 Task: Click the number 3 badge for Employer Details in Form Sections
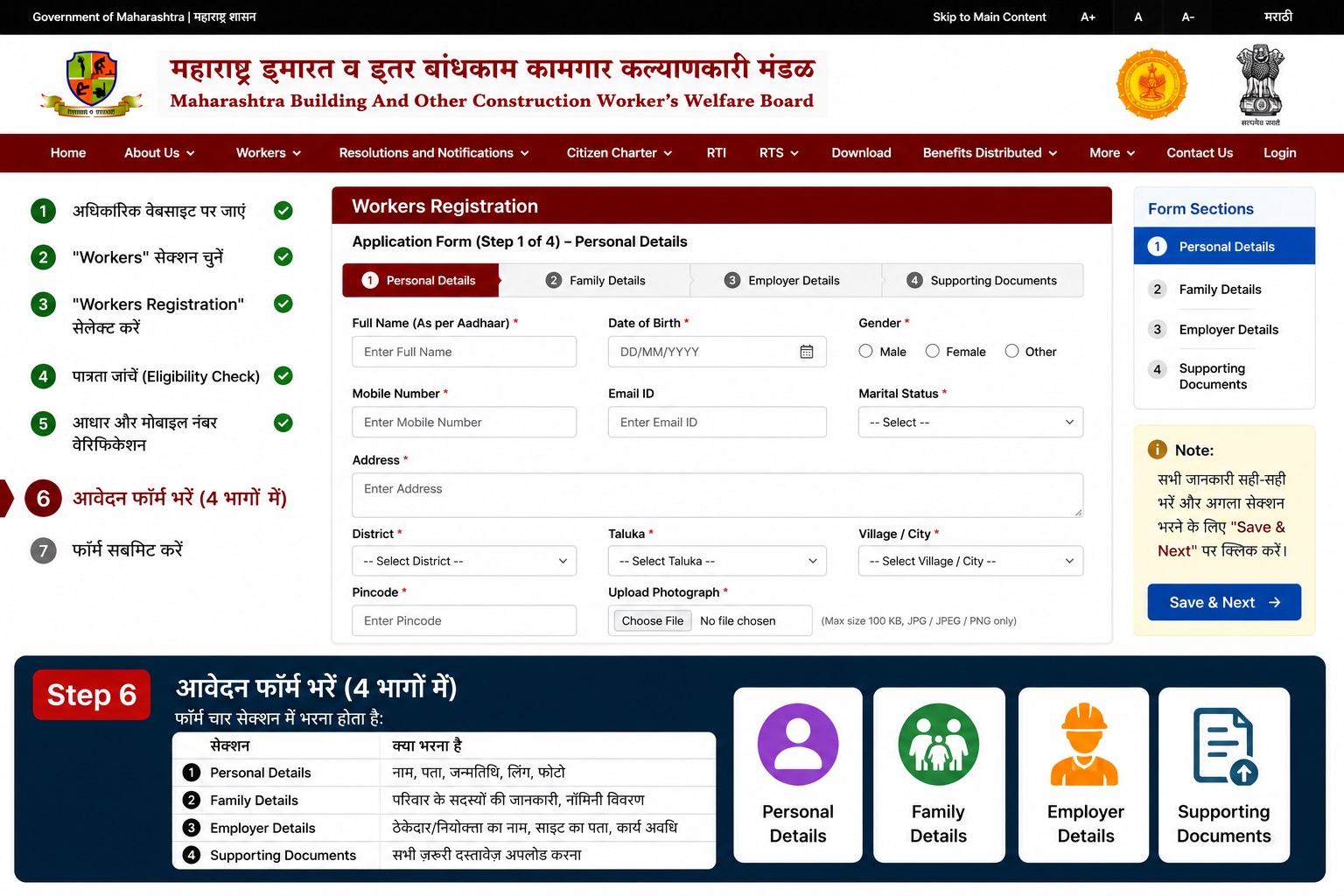[x=1158, y=330]
